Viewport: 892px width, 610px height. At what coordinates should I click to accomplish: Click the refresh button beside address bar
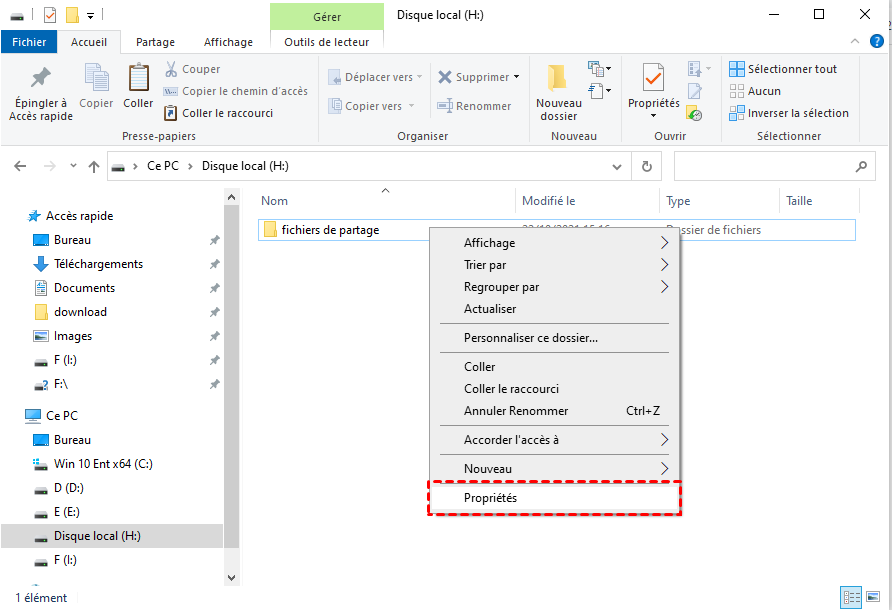[647, 167]
